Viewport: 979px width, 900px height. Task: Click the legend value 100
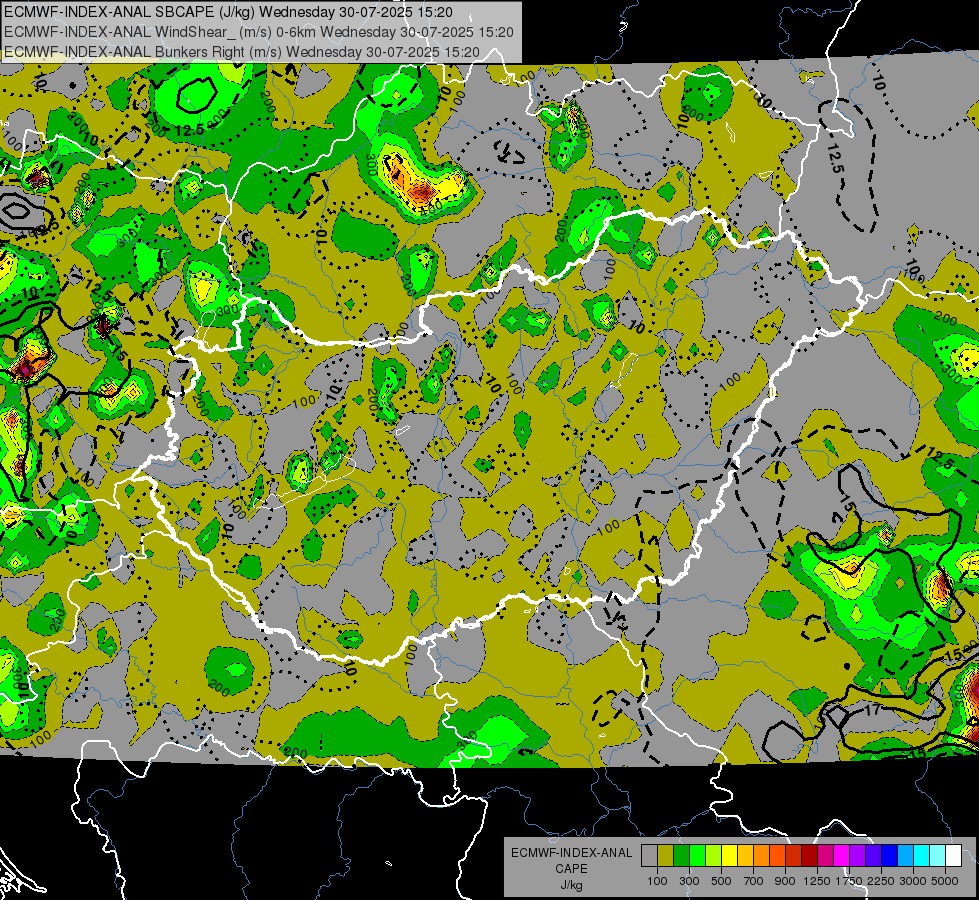point(657,881)
